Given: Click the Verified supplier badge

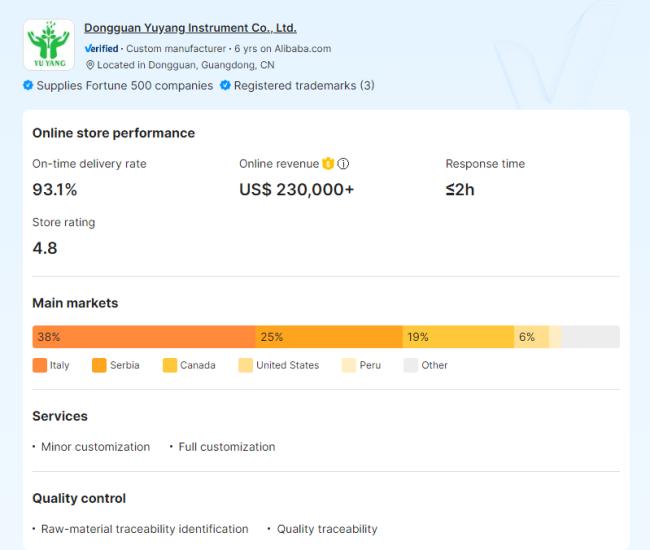Looking at the screenshot, I should pyautogui.click(x=101, y=48).
